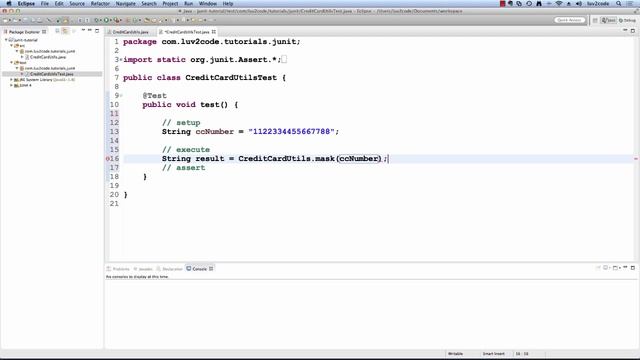Click the 'Writable' status bar entry

pos(455,354)
